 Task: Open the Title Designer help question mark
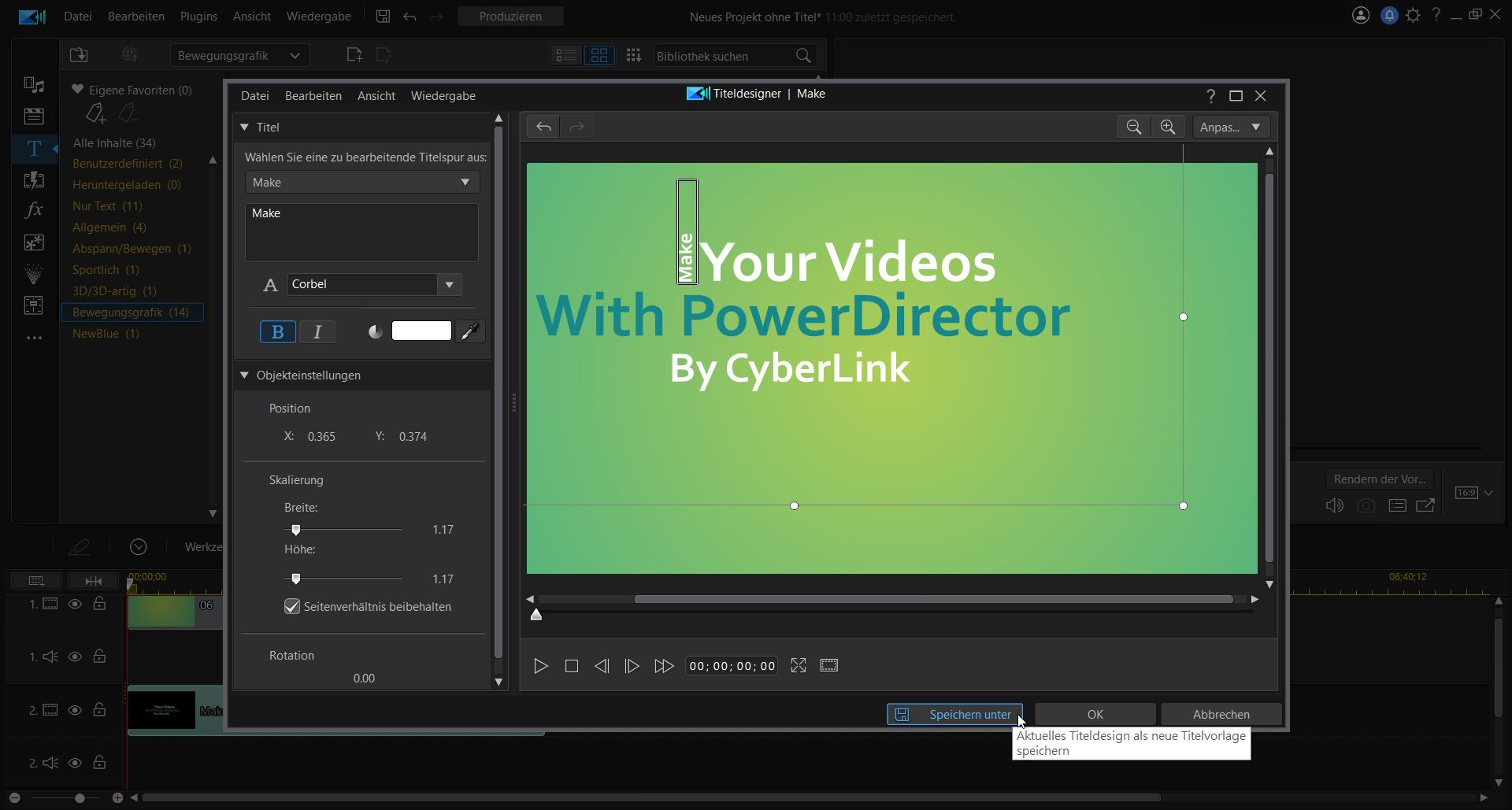[1210, 95]
